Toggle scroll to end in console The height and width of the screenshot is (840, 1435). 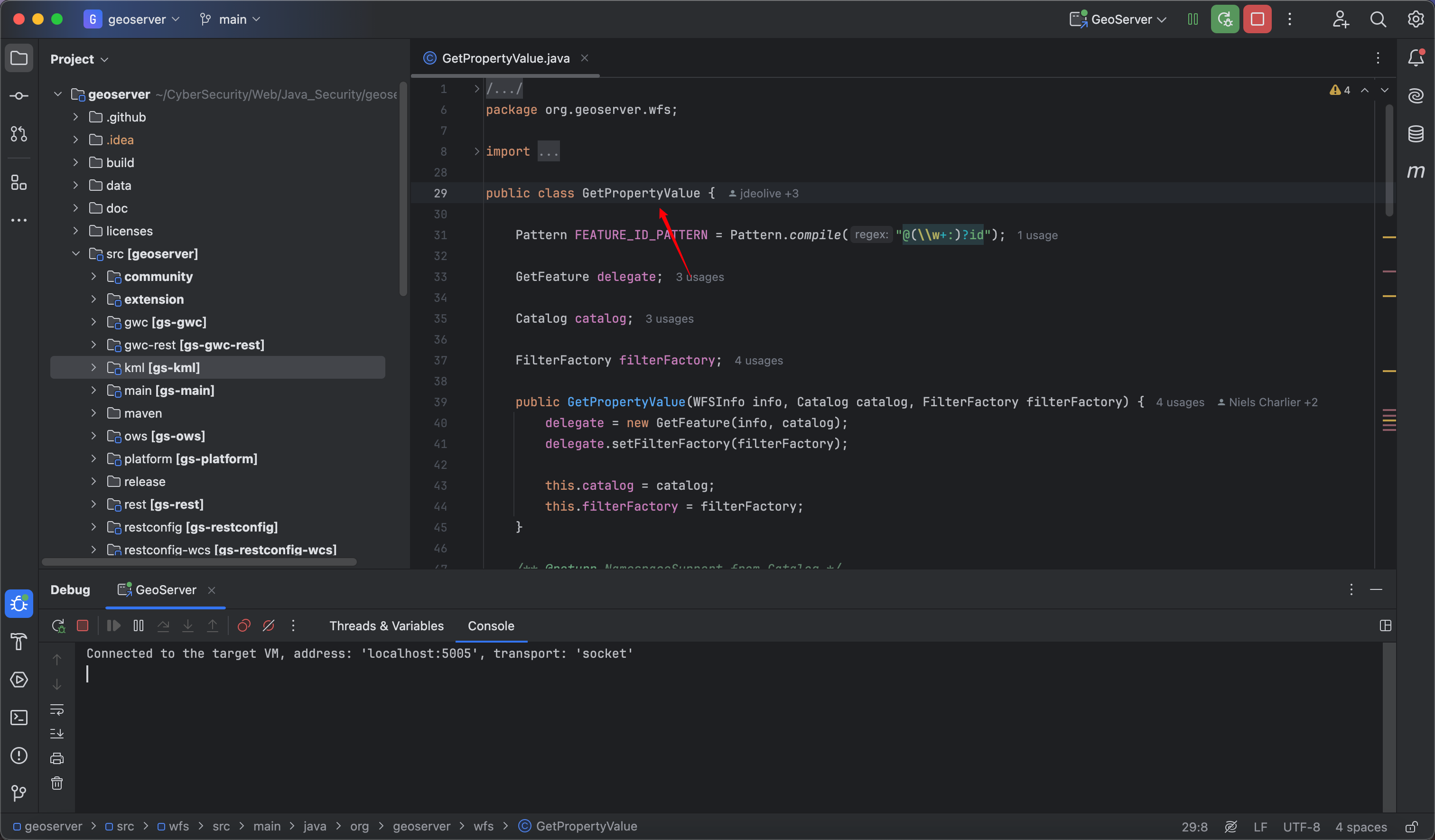pyautogui.click(x=57, y=734)
